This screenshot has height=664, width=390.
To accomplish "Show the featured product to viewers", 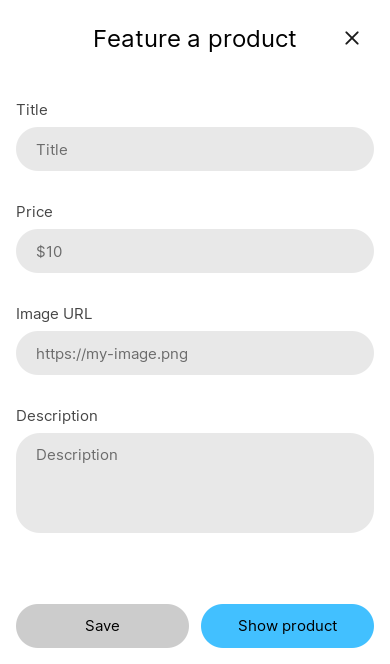I will [x=288, y=626].
